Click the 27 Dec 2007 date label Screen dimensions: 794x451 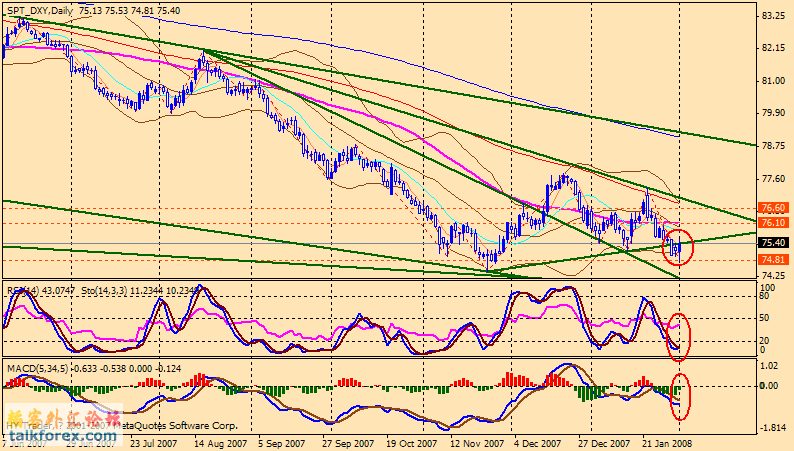(604, 443)
